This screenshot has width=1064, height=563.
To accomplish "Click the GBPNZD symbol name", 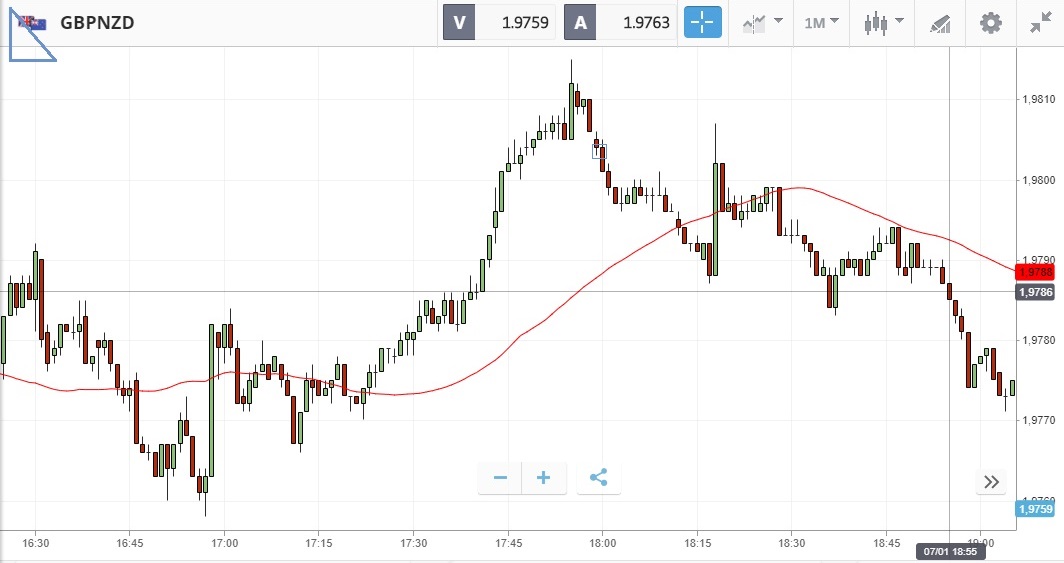I will (x=97, y=23).
